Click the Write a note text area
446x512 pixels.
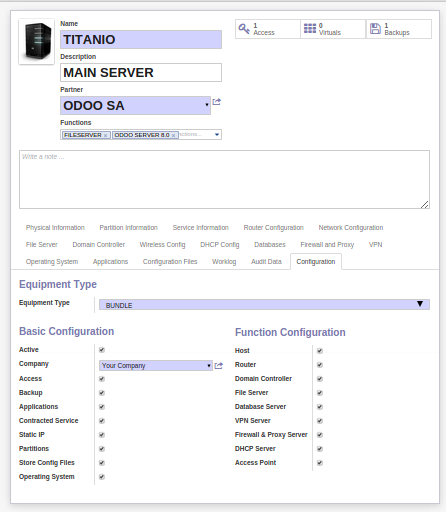click(224, 179)
